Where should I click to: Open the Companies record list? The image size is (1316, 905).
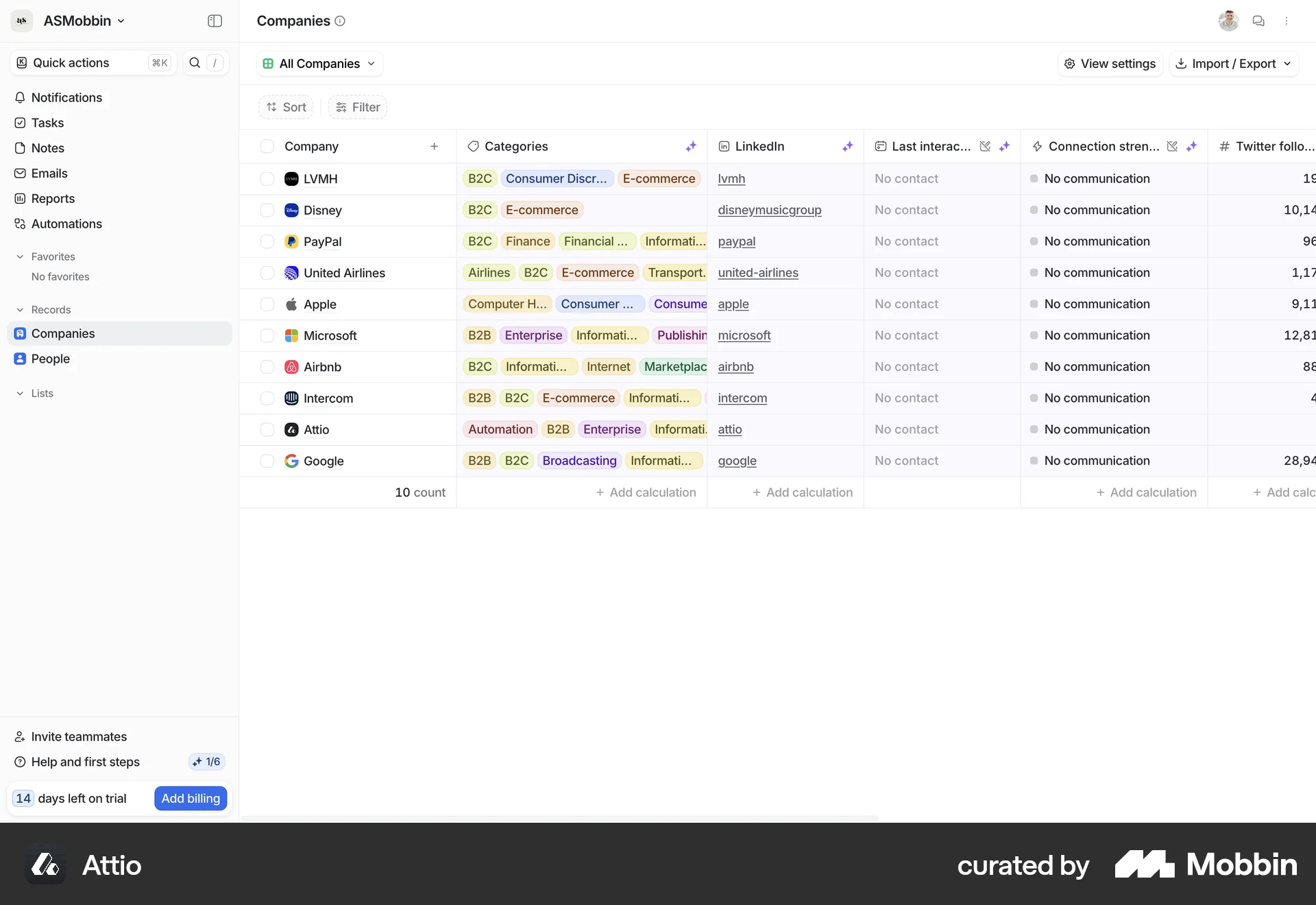tap(63, 334)
